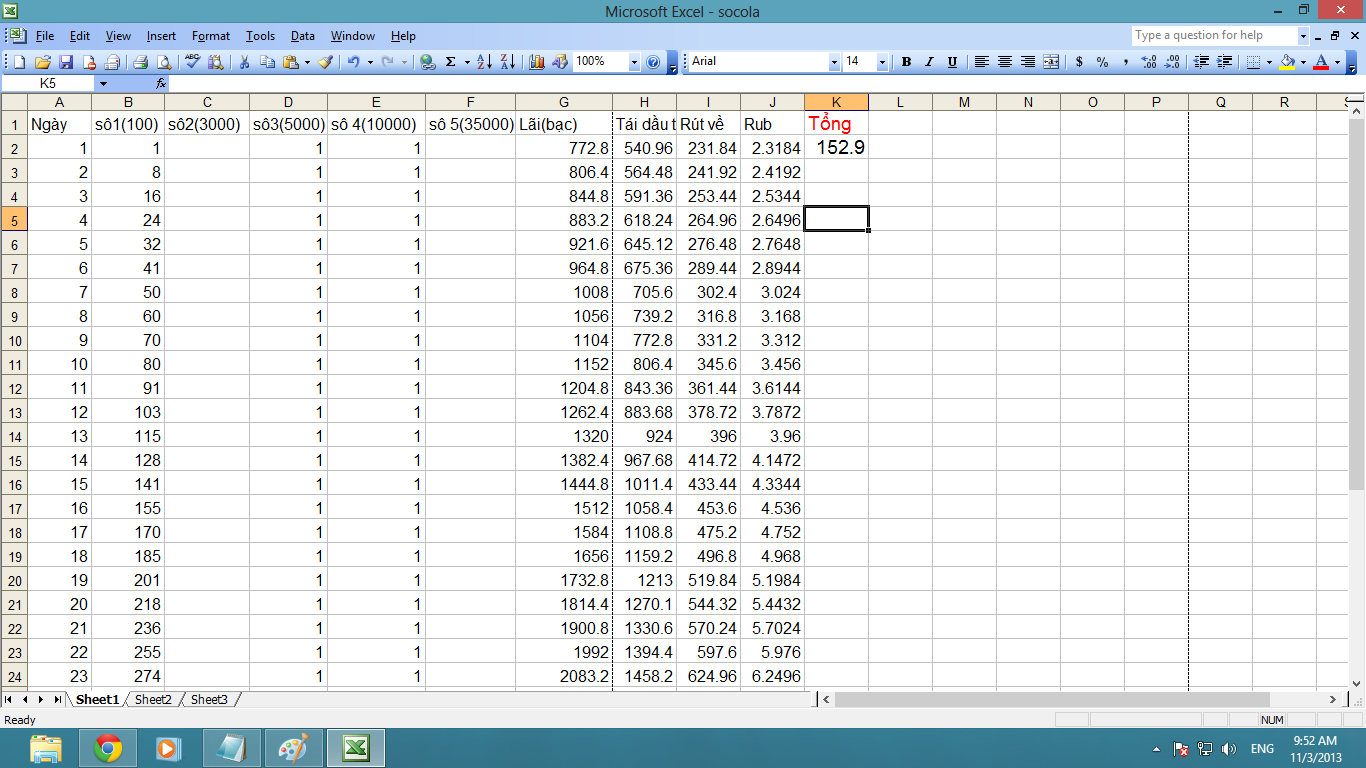Click the Save icon in the toolbar
This screenshot has height=768, width=1366.
pos(66,62)
